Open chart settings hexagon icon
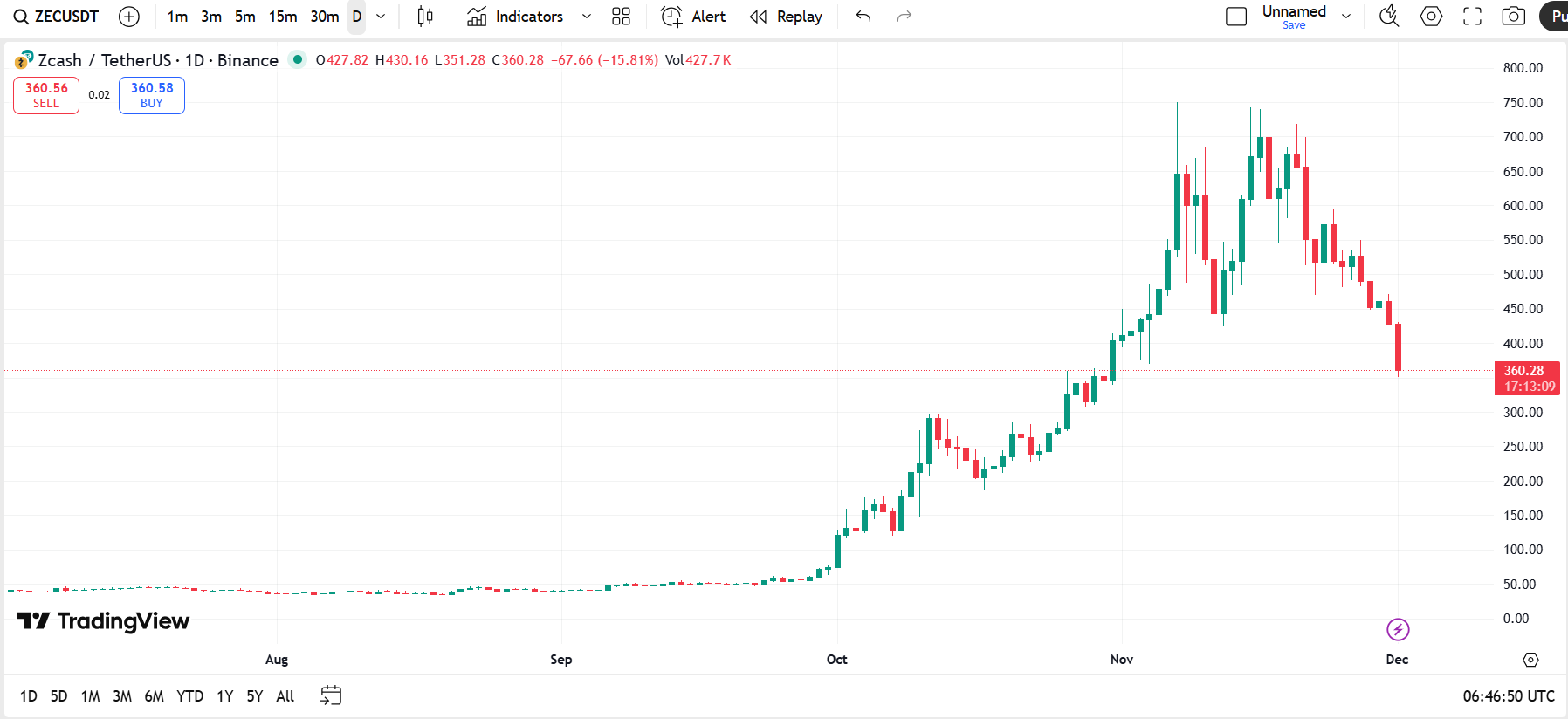1568x719 pixels. pyautogui.click(x=1431, y=17)
